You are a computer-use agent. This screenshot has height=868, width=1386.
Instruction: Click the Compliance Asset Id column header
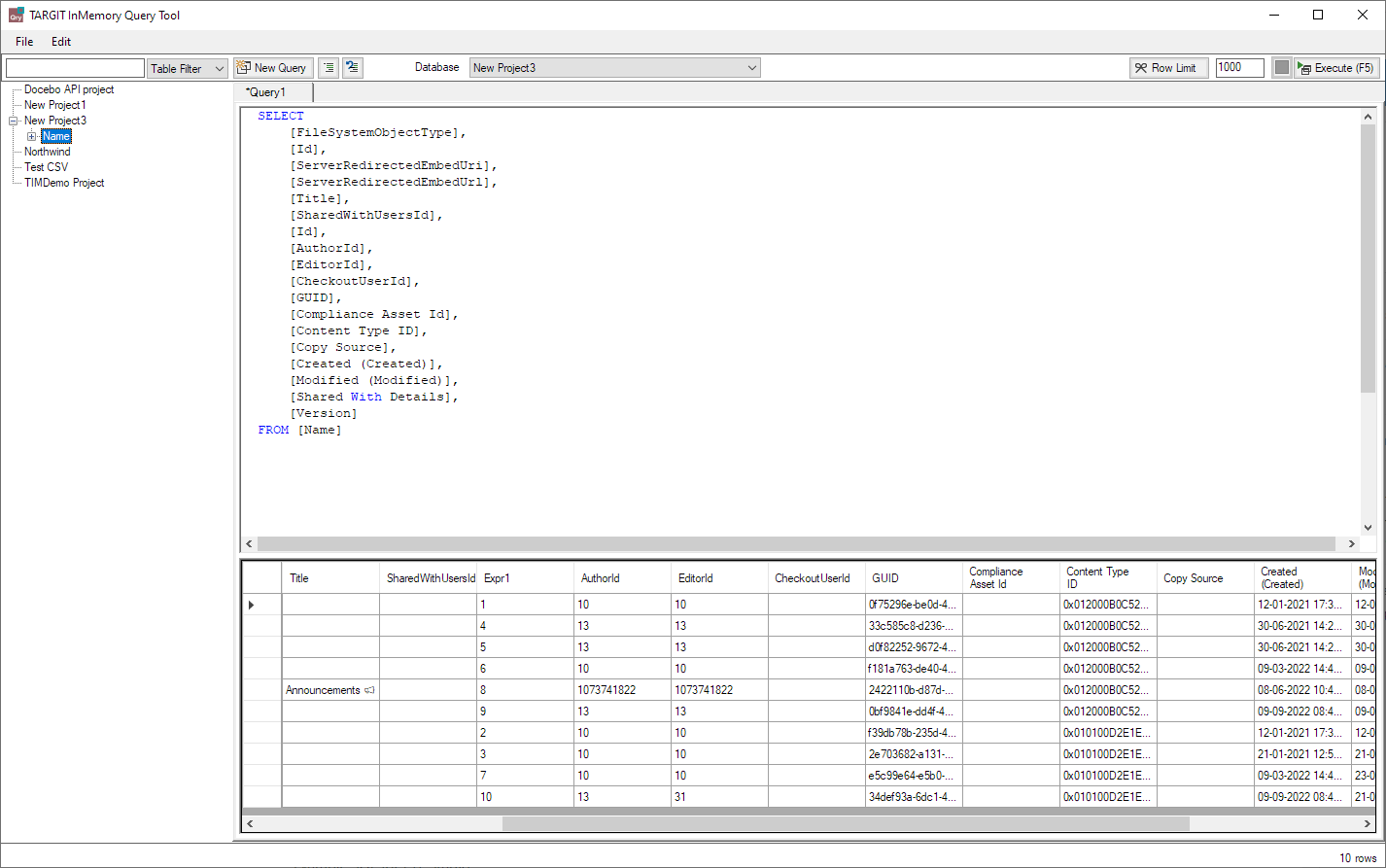pyautogui.click(x=1011, y=577)
